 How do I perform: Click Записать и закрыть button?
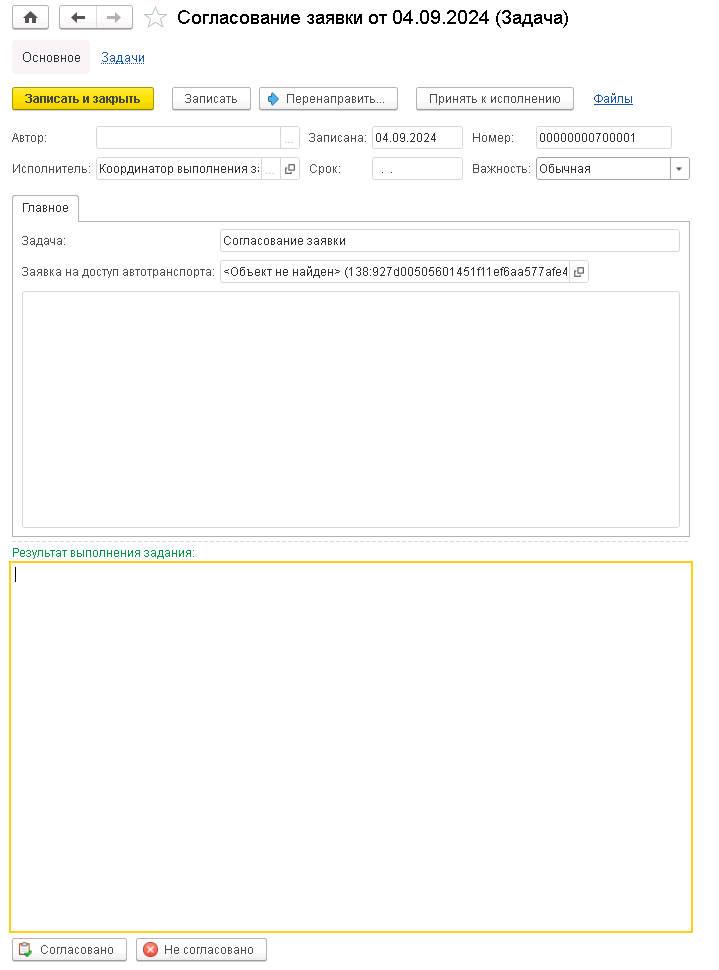point(83,99)
